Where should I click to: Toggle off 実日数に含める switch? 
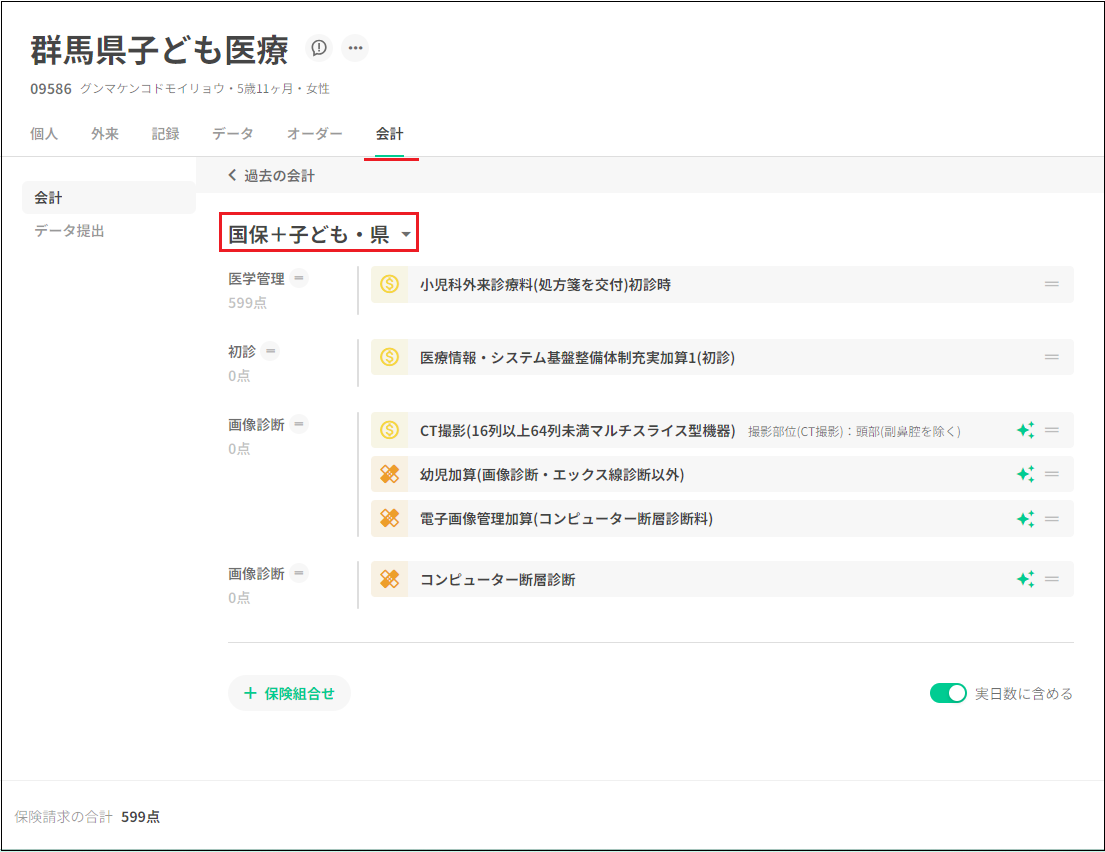click(x=948, y=693)
